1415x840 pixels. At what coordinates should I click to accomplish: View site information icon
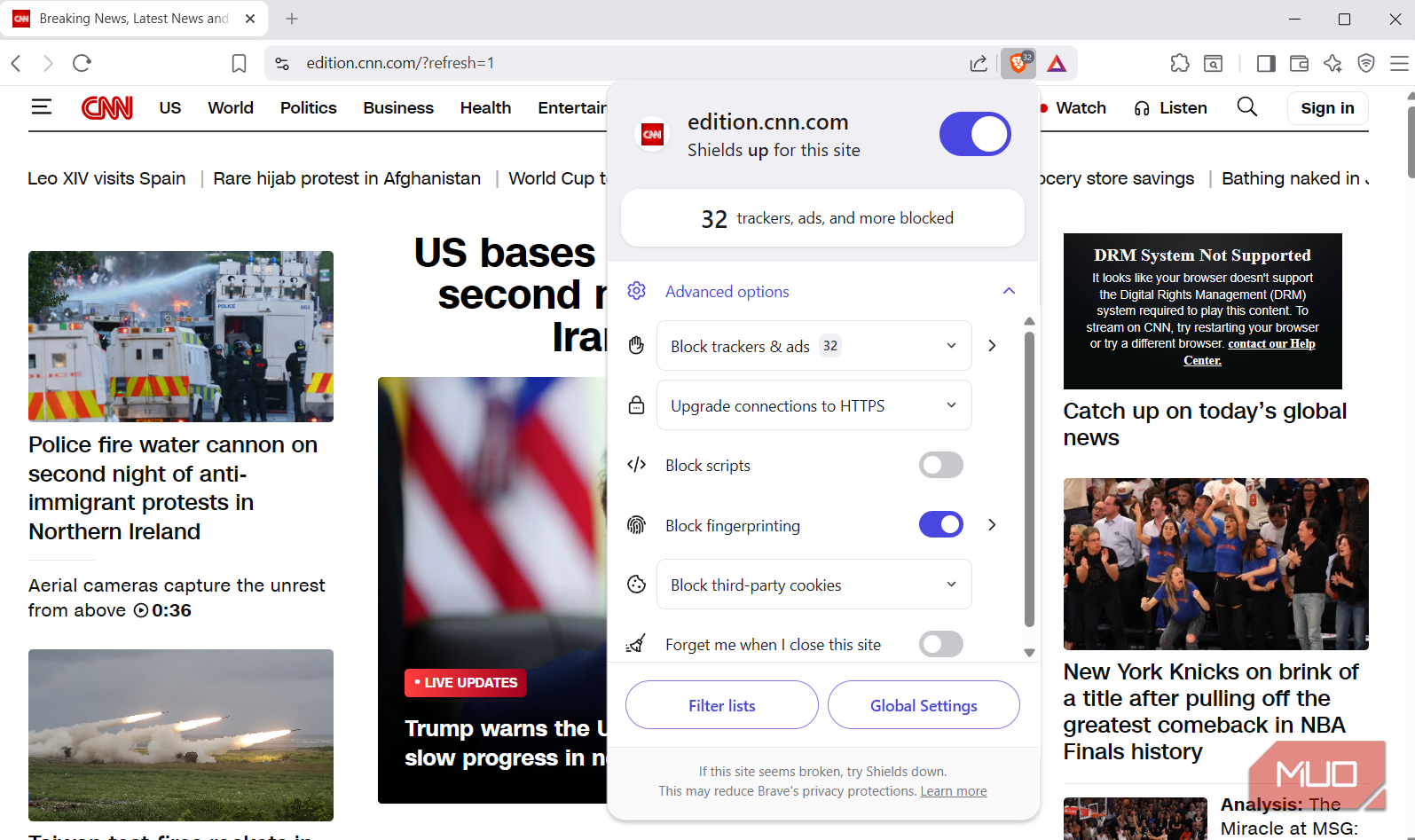click(x=282, y=63)
